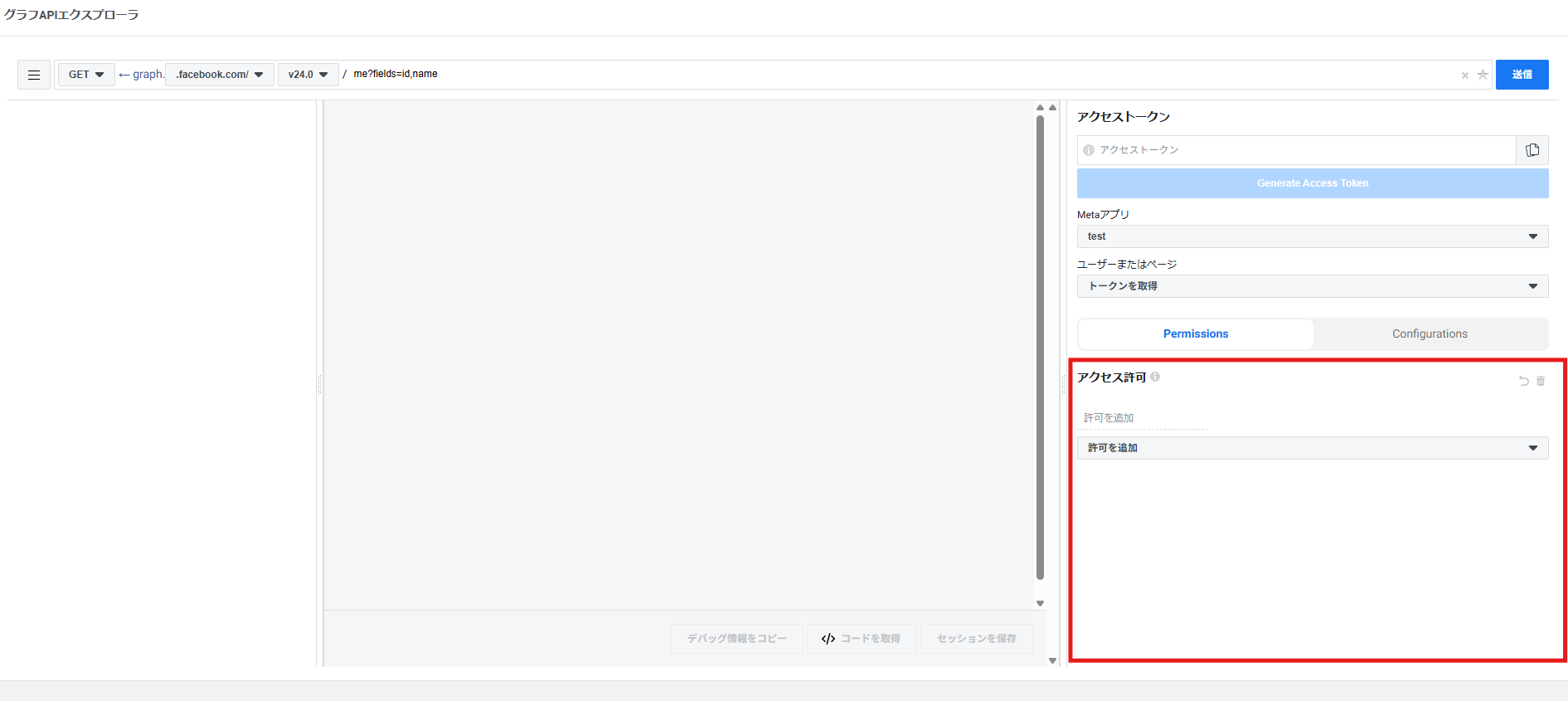Open the 許可を追加 dropdown menu
The image size is (1568, 701).
click(x=1313, y=448)
